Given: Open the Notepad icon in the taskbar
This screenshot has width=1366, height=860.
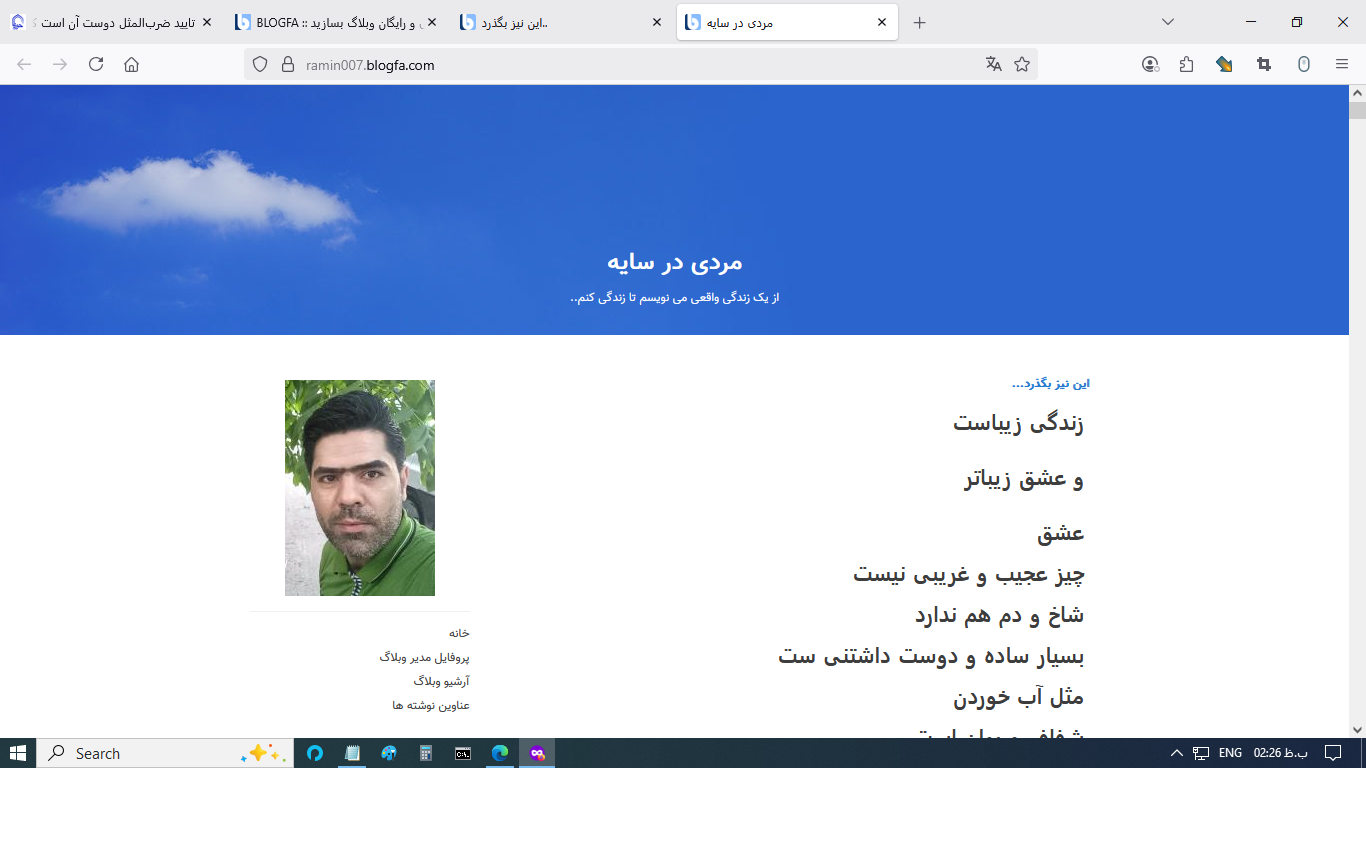Looking at the screenshot, I should [x=352, y=753].
